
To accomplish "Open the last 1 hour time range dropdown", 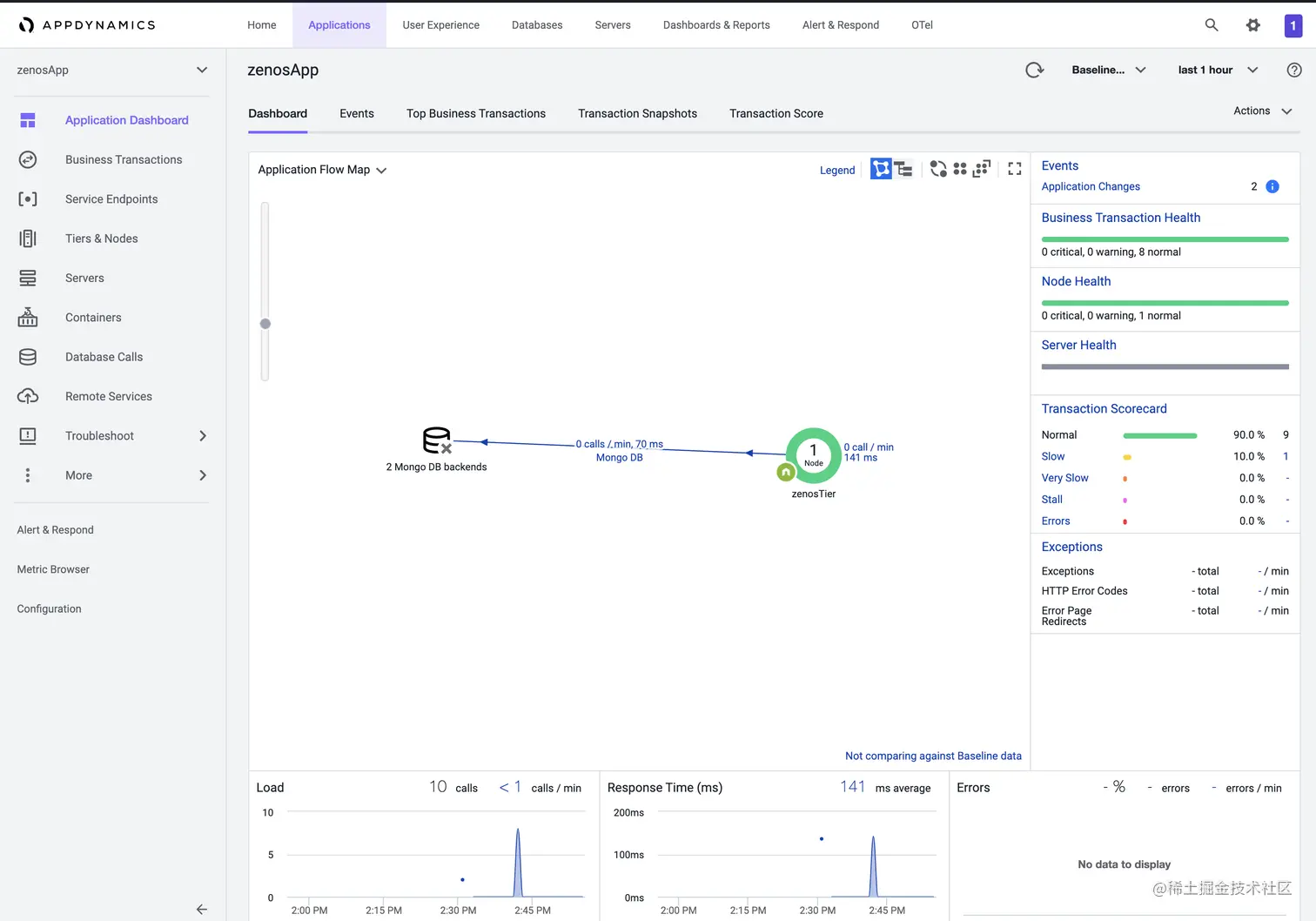I will [1219, 71].
